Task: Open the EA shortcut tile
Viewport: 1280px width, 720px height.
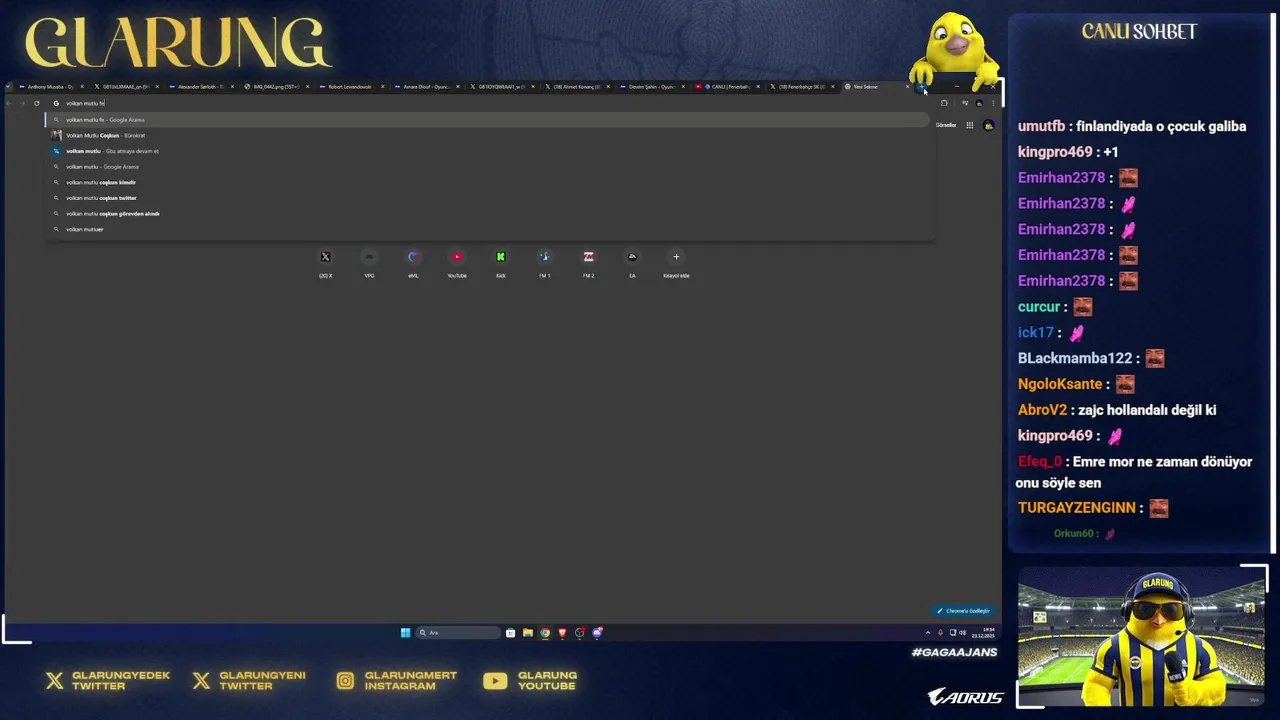Action: point(632,262)
